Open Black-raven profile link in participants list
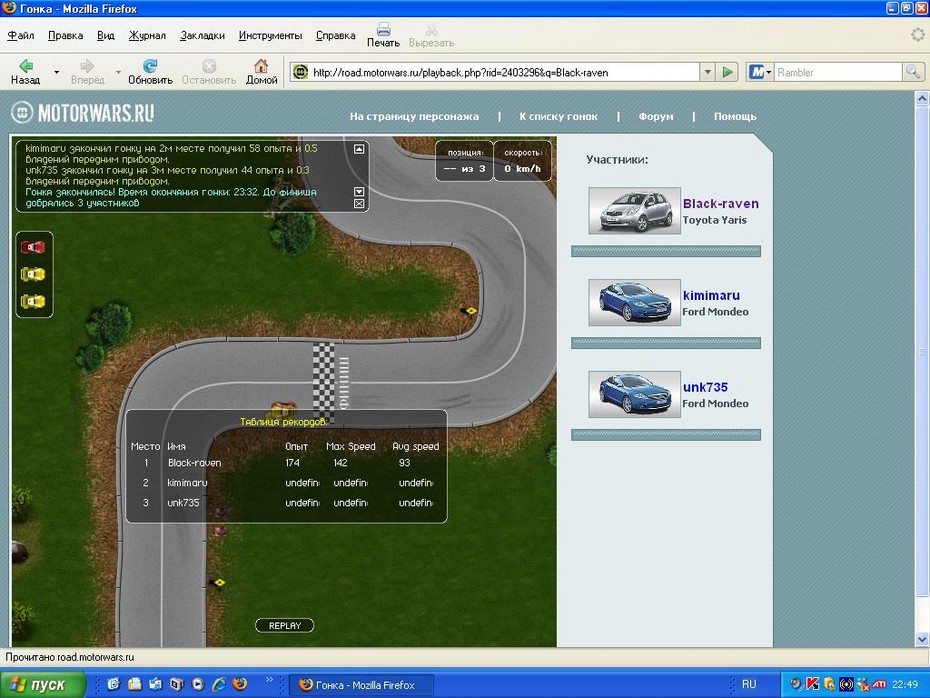Viewport: 930px width, 698px height. 721,203
